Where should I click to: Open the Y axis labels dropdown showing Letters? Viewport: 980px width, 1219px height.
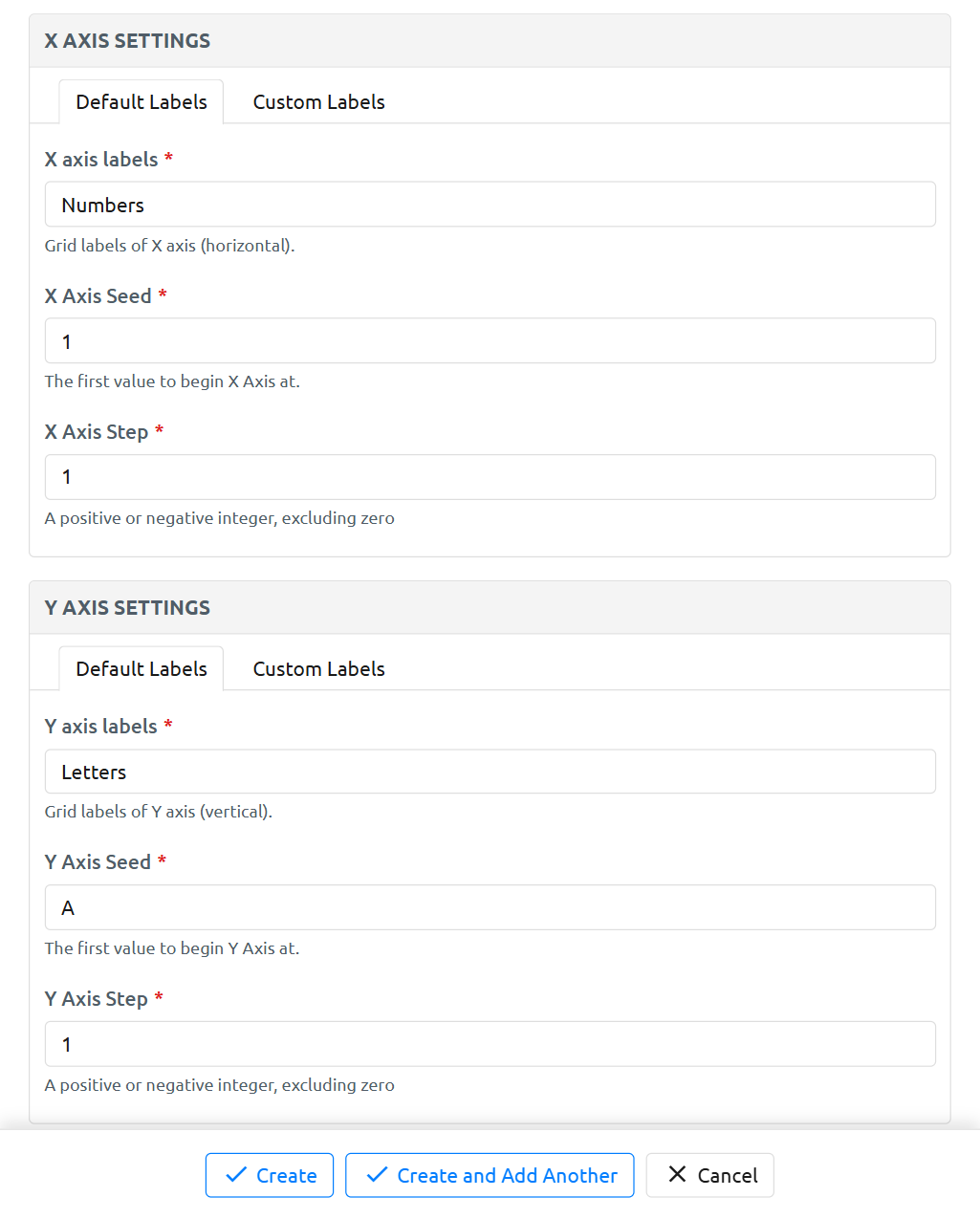[x=490, y=772]
